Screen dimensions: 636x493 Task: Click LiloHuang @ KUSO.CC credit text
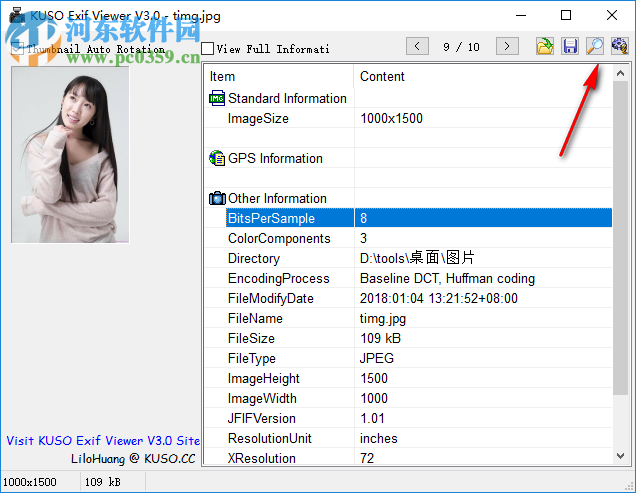coord(133,459)
